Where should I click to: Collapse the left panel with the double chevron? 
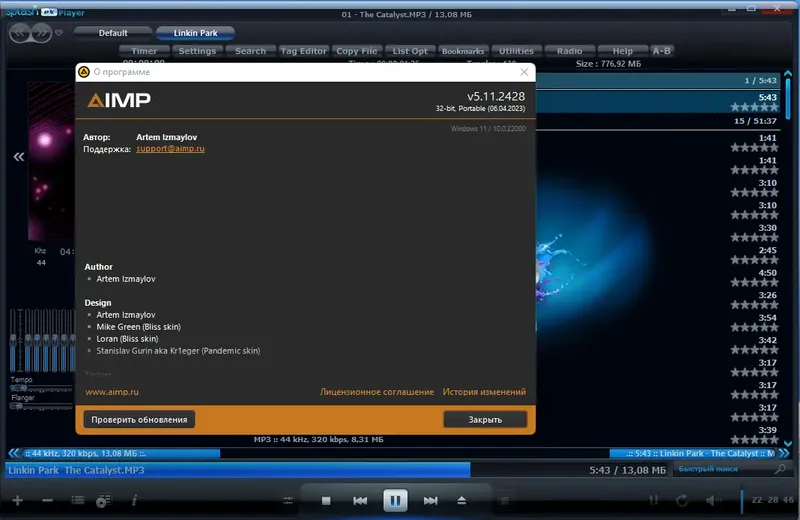(19, 157)
